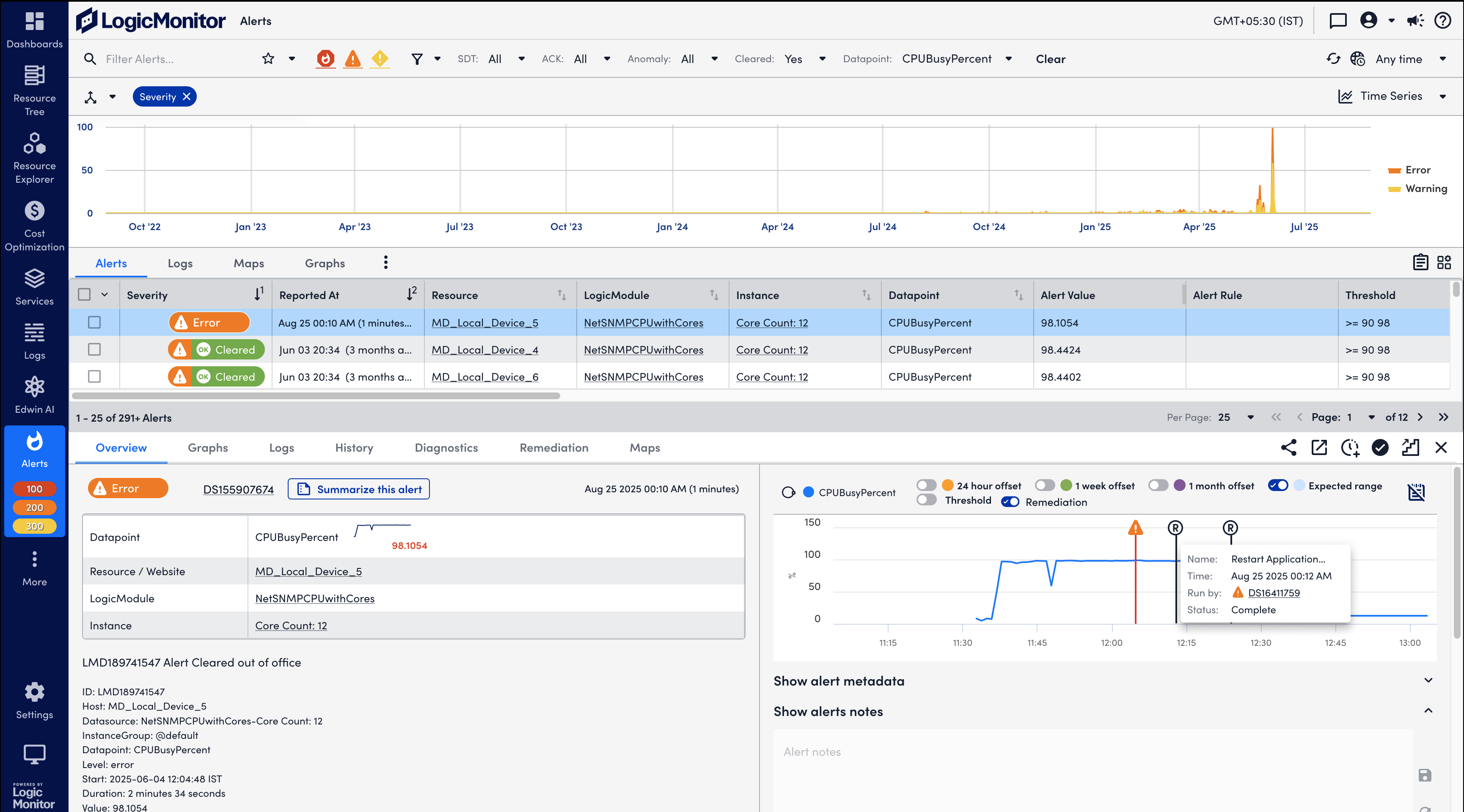Open alert in new window
Image resolution: width=1464 pixels, height=812 pixels.
pyautogui.click(x=1319, y=448)
